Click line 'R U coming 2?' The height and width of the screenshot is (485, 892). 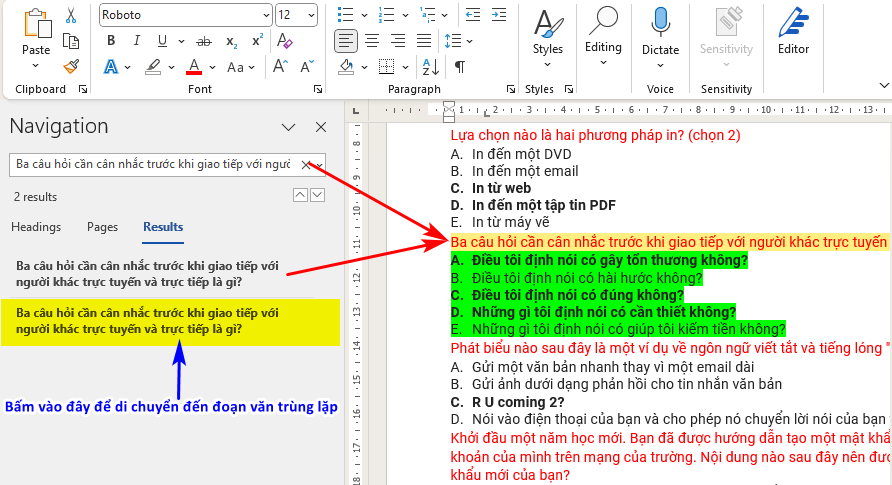coord(518,402)
